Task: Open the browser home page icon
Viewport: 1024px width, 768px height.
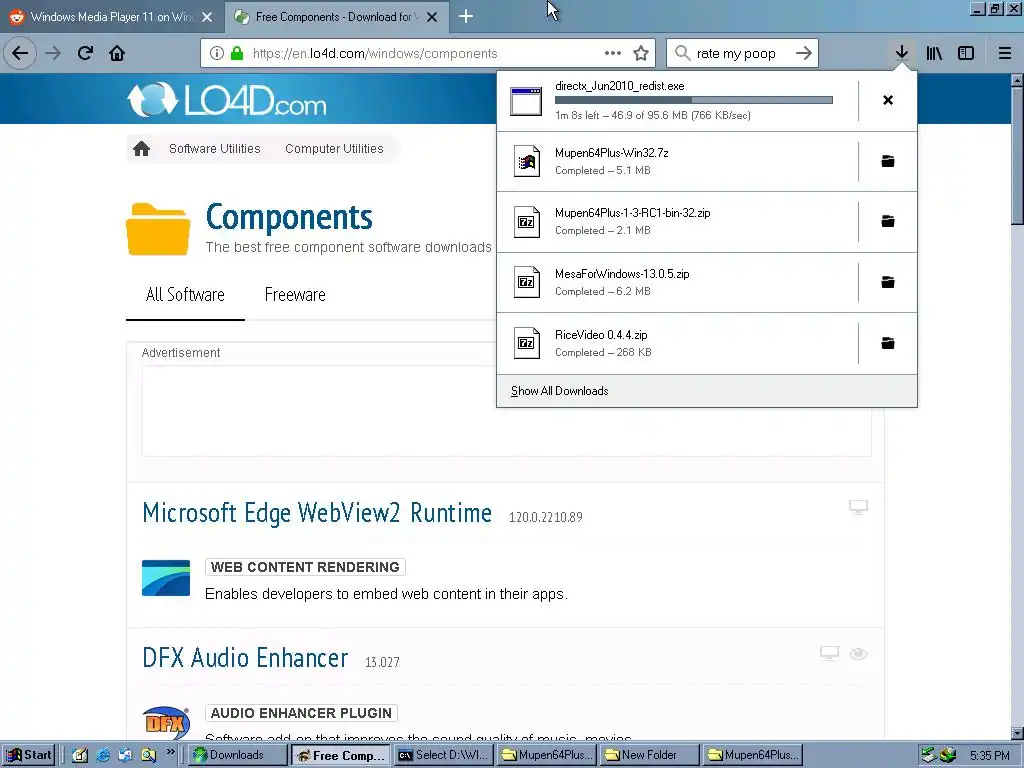Action: click(117, 53)
